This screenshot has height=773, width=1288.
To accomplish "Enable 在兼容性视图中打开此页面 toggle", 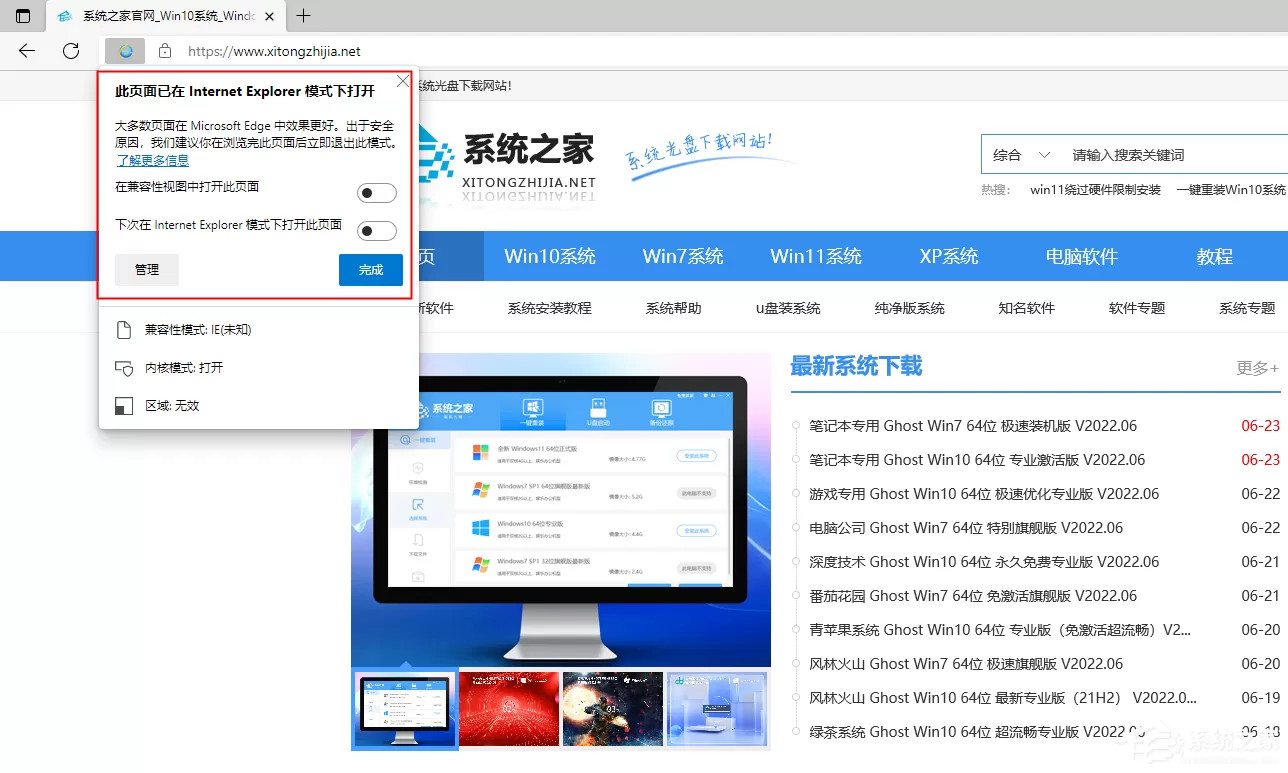I will click(376, 193).
